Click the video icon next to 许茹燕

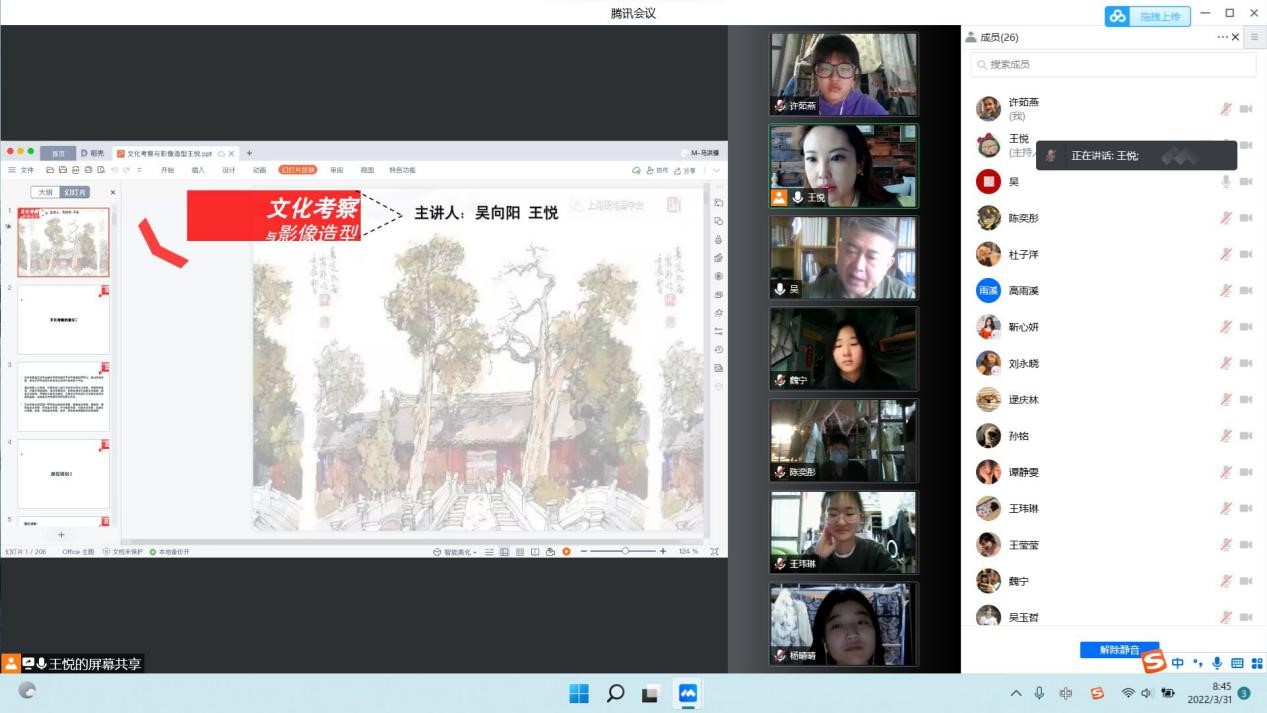click(x=1246, y=109)
